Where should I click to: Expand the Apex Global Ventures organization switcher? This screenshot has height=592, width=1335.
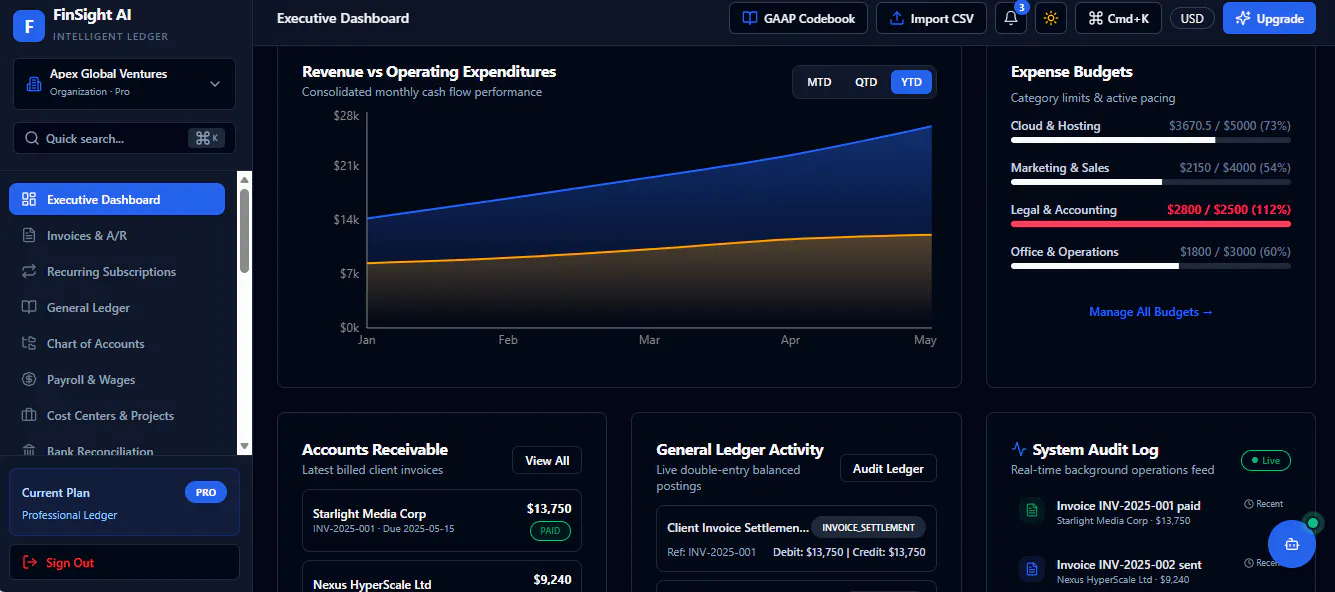pyautogui.click(x=124, y=84)
